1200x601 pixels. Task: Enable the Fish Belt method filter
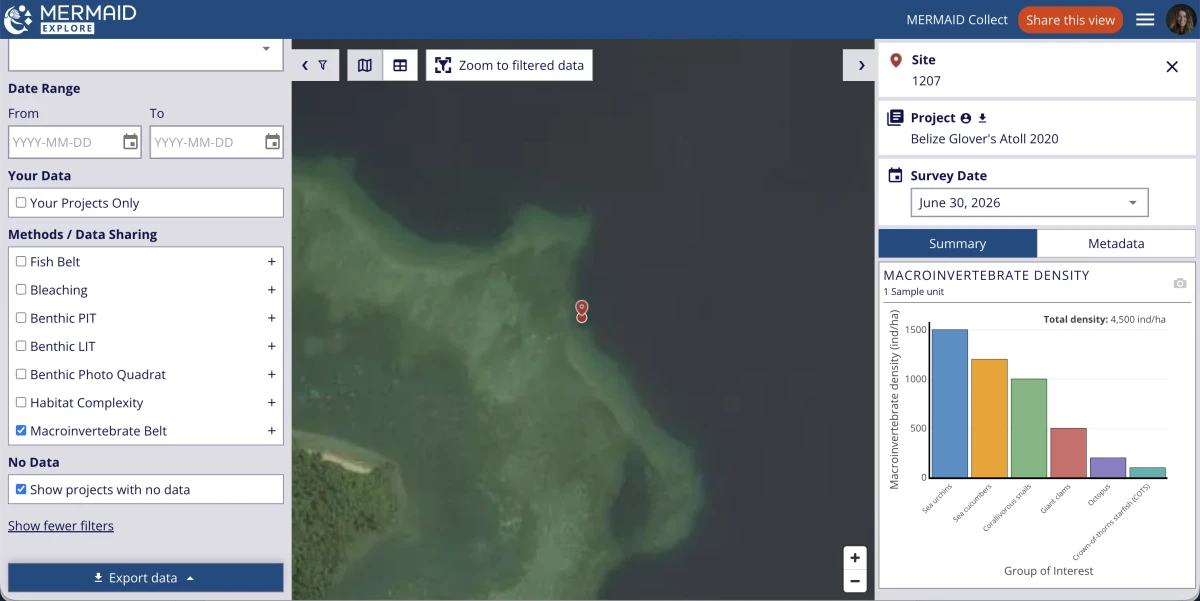pos(21,262)
